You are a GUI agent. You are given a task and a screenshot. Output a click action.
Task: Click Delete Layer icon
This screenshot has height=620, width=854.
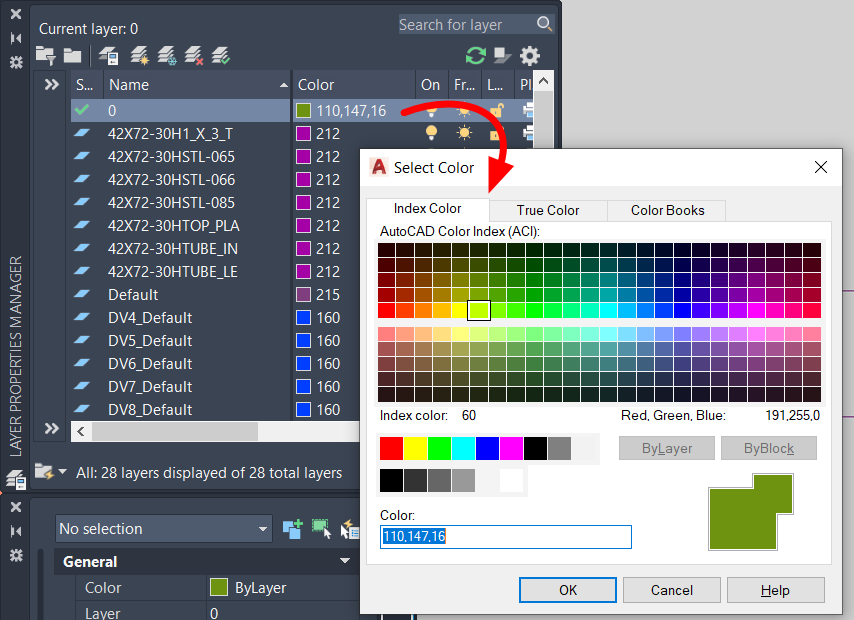pyautogui.click(x=194, y=56)
